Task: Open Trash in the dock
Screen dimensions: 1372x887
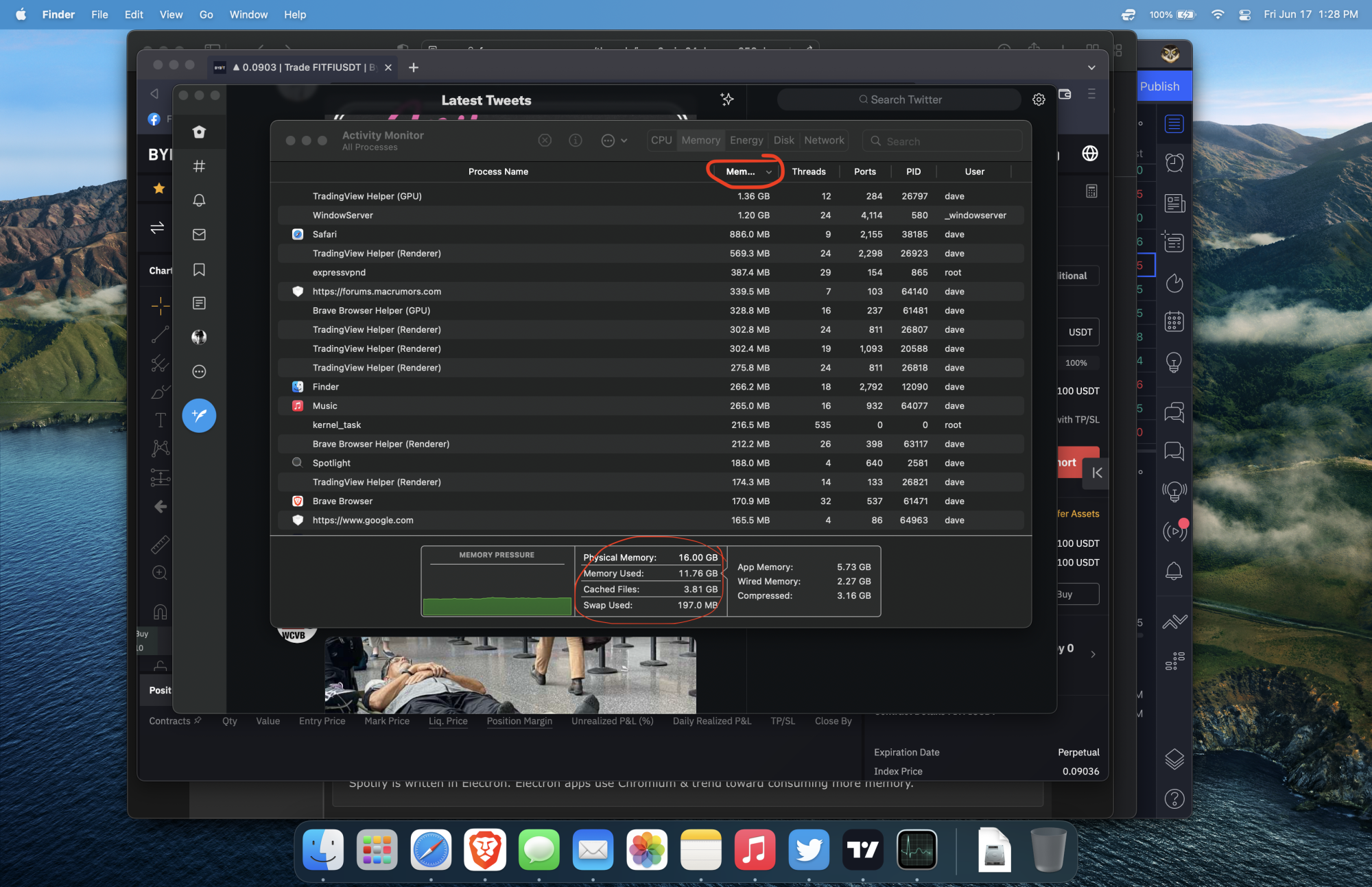Action: coord(1048,850)
